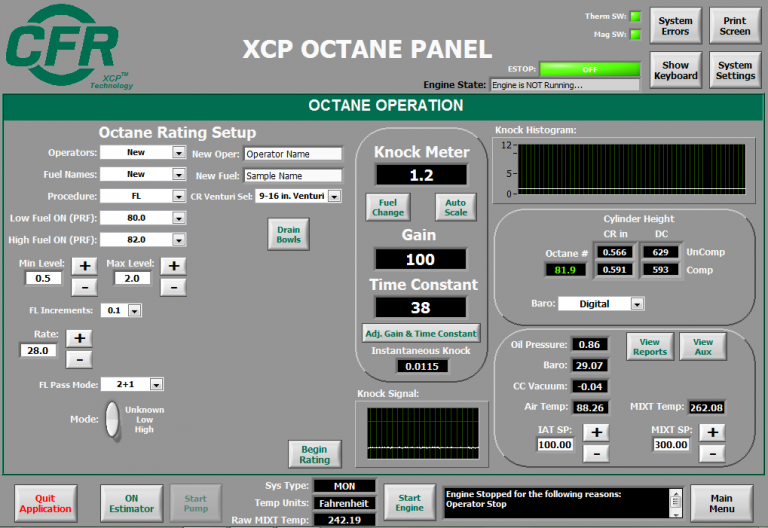Toggle the ON Estimator button
This screenshot has width=768, height=528.
tap(131, 504)
